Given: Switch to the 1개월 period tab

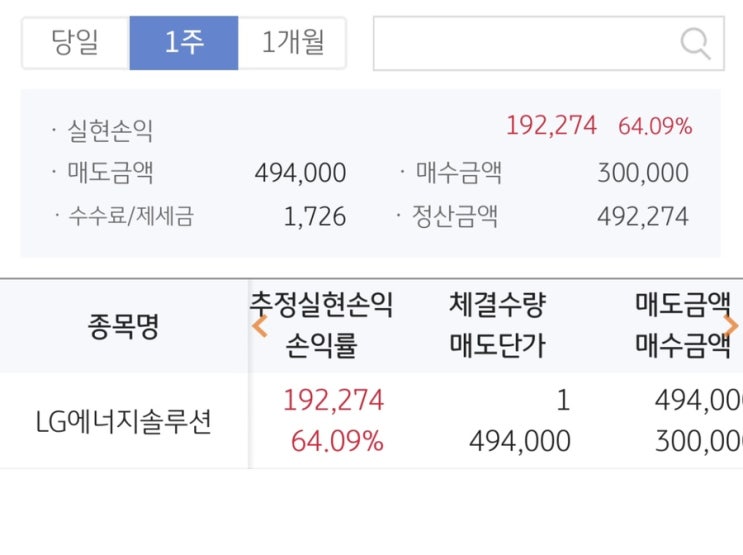Looking at the screenshot, I should (292, 43).
